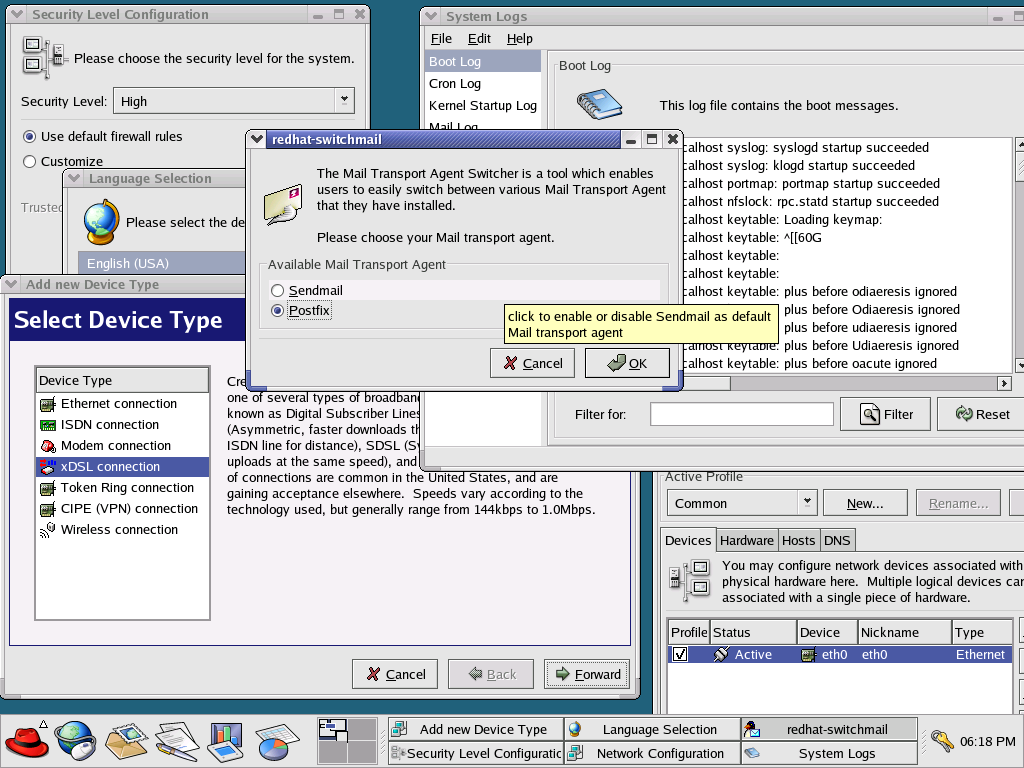The width and height of the screenshot is (1024, 768).
Task: Click the authentication keys tray icon
Action: [x=941, y=741]
